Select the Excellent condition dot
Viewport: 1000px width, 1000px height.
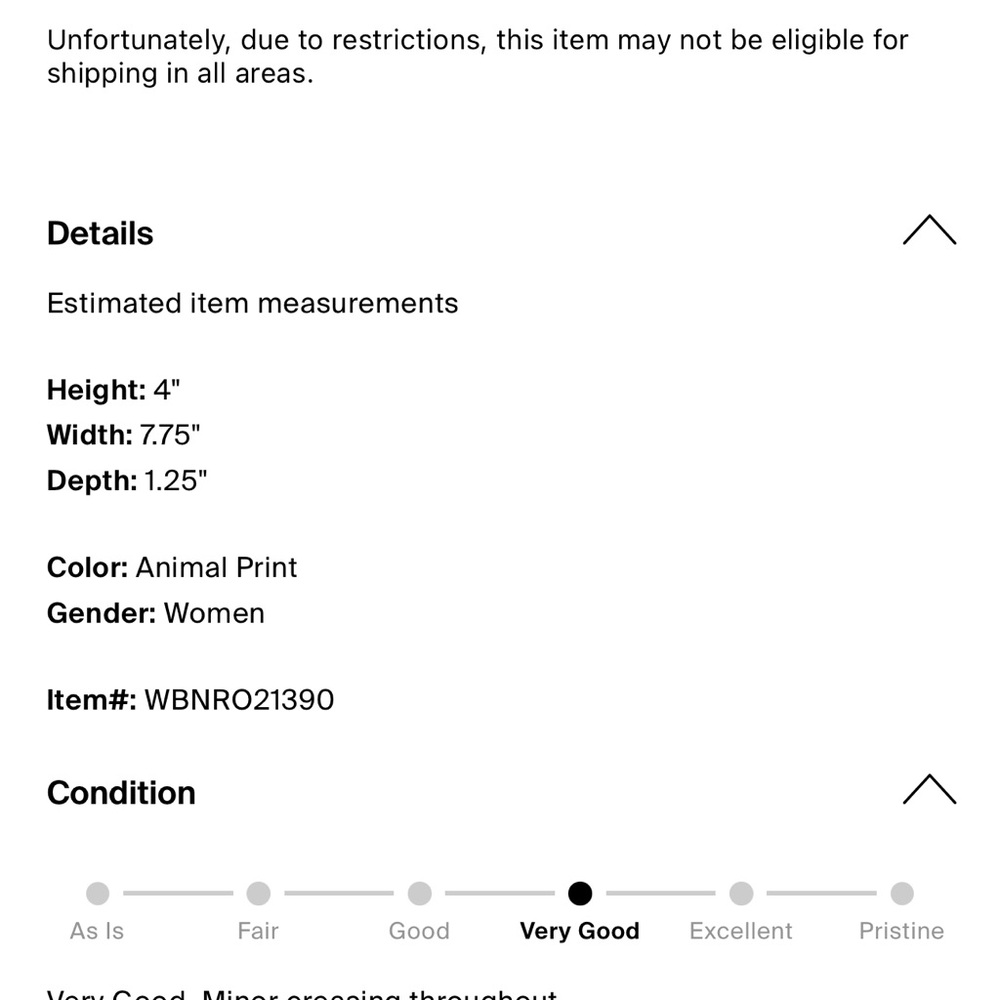click(741, 893)
